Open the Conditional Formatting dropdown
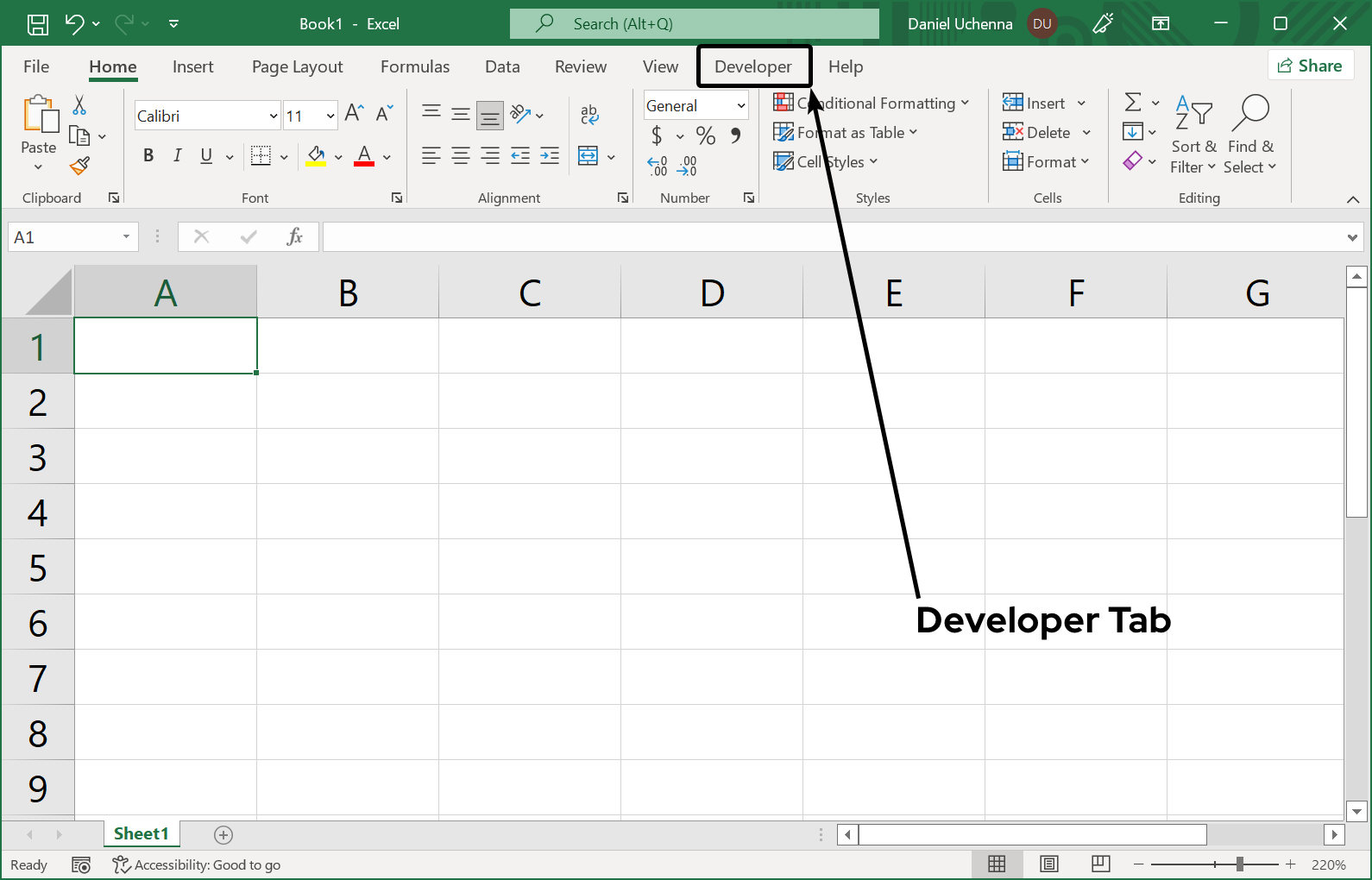Image resolution: width=1372 pixels, height=880 pixels. click(x=872, y=104)
